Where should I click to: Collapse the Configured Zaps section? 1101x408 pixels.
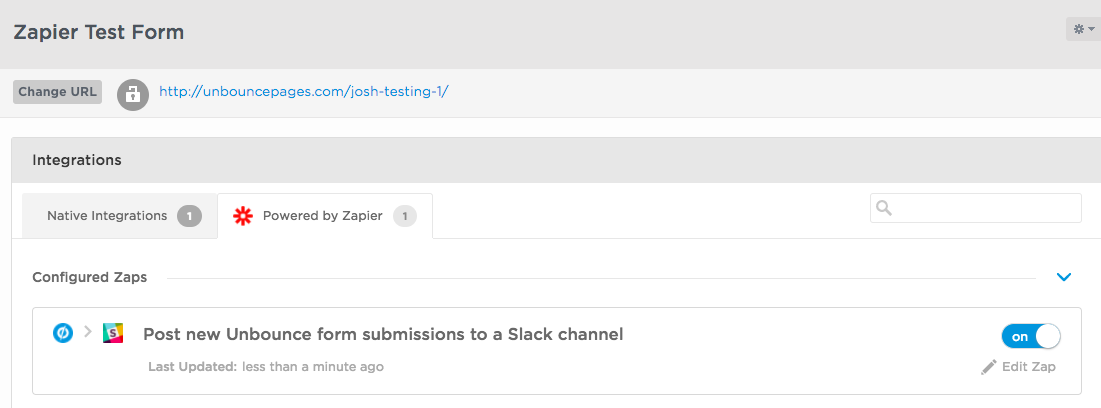(x=1064, y=277)
